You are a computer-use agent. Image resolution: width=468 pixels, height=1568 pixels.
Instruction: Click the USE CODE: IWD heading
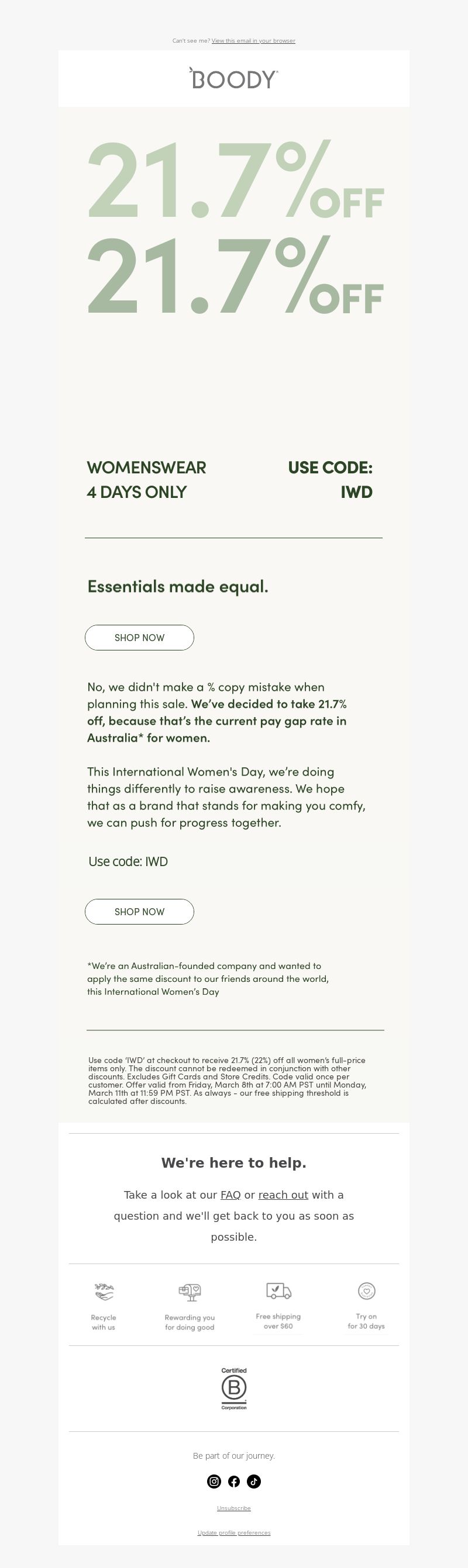[331, 480]
